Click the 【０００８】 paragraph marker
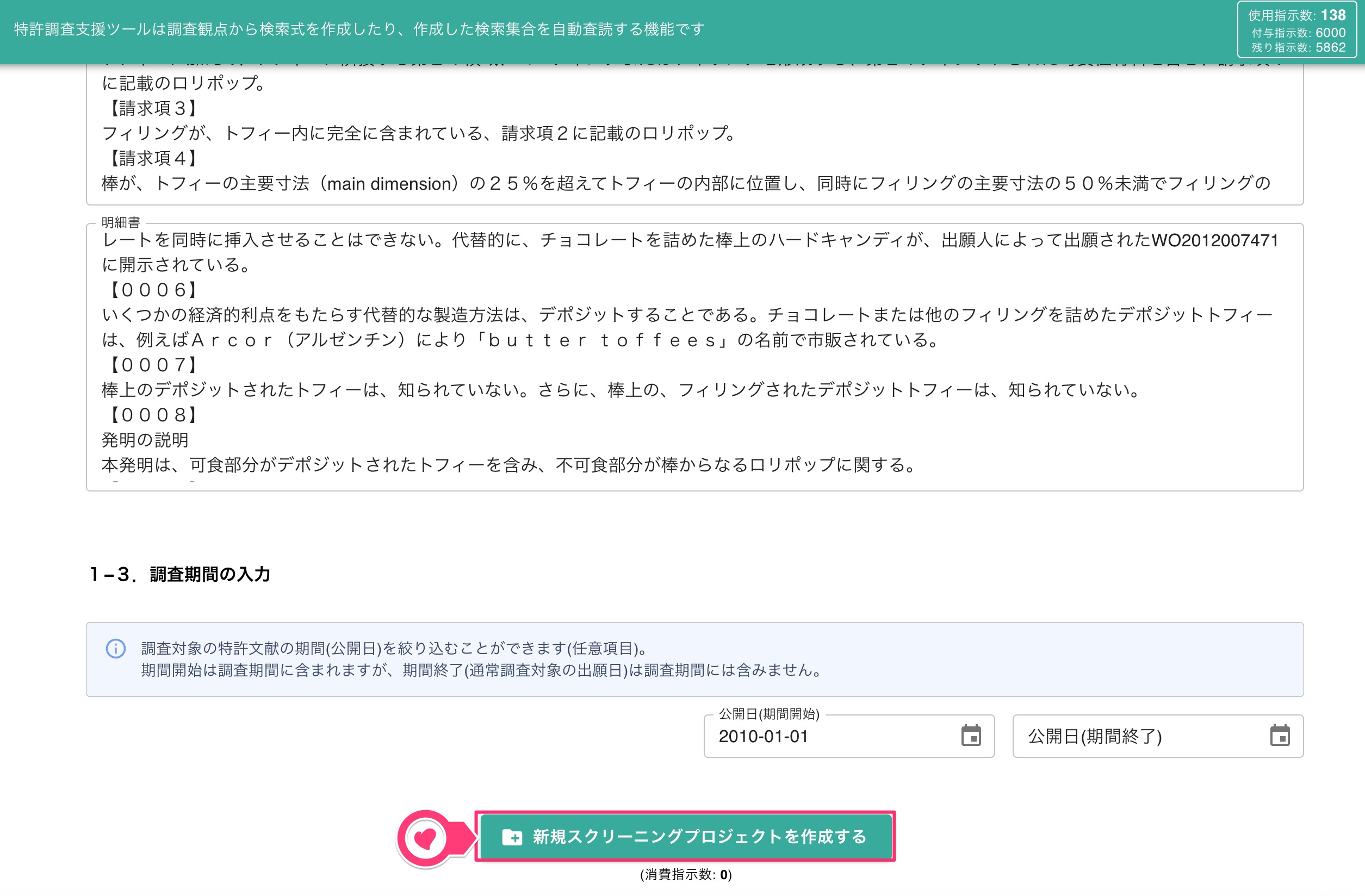This screenshot has height=896, width=1365. click(152, 415)
